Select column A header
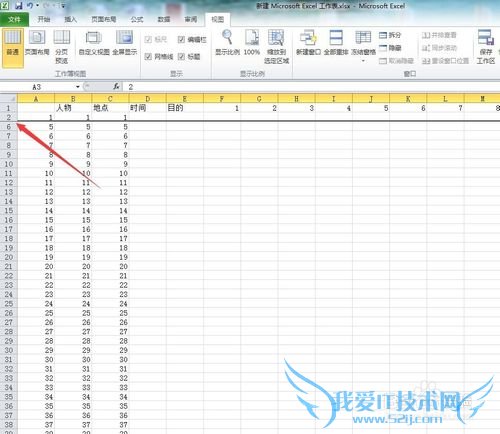 point(36,98)
